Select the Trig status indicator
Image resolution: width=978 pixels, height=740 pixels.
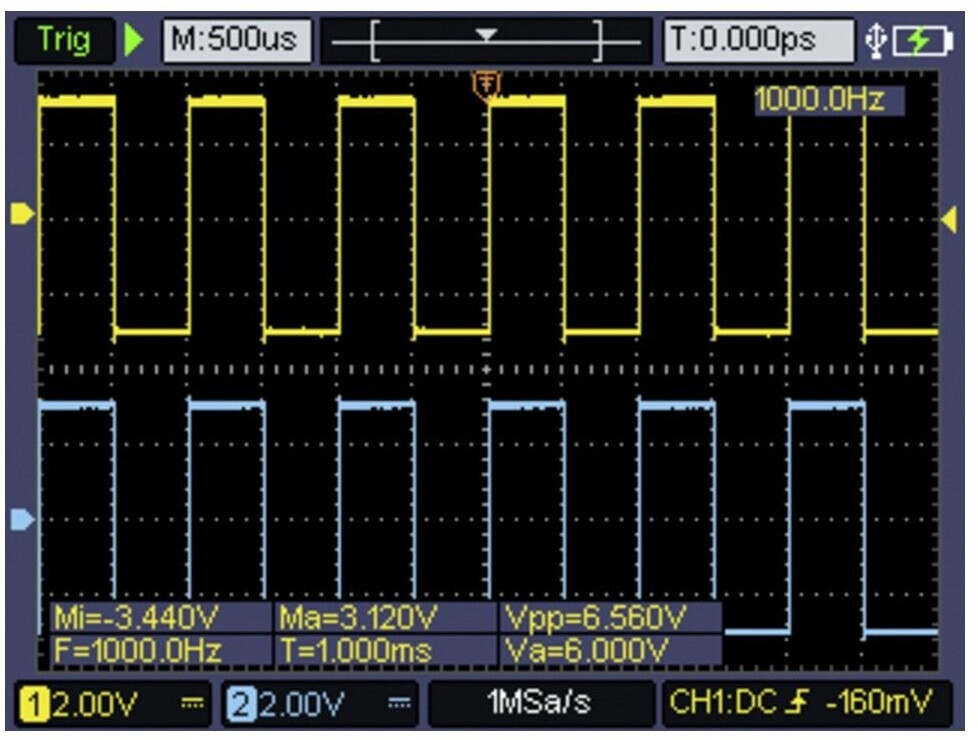(64, 42)
